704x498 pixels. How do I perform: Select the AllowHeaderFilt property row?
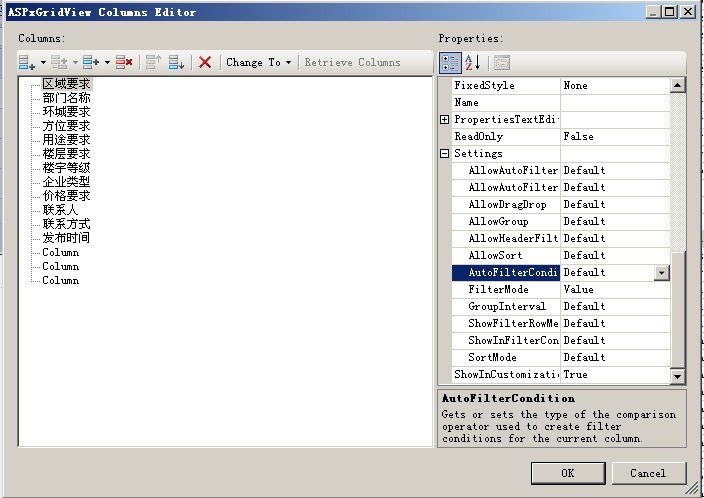(x=561, y=238)
